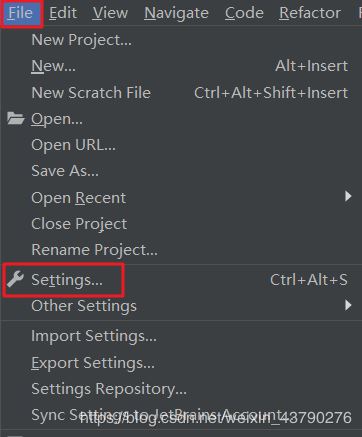Open the Refactor menu

pos(310,13)
